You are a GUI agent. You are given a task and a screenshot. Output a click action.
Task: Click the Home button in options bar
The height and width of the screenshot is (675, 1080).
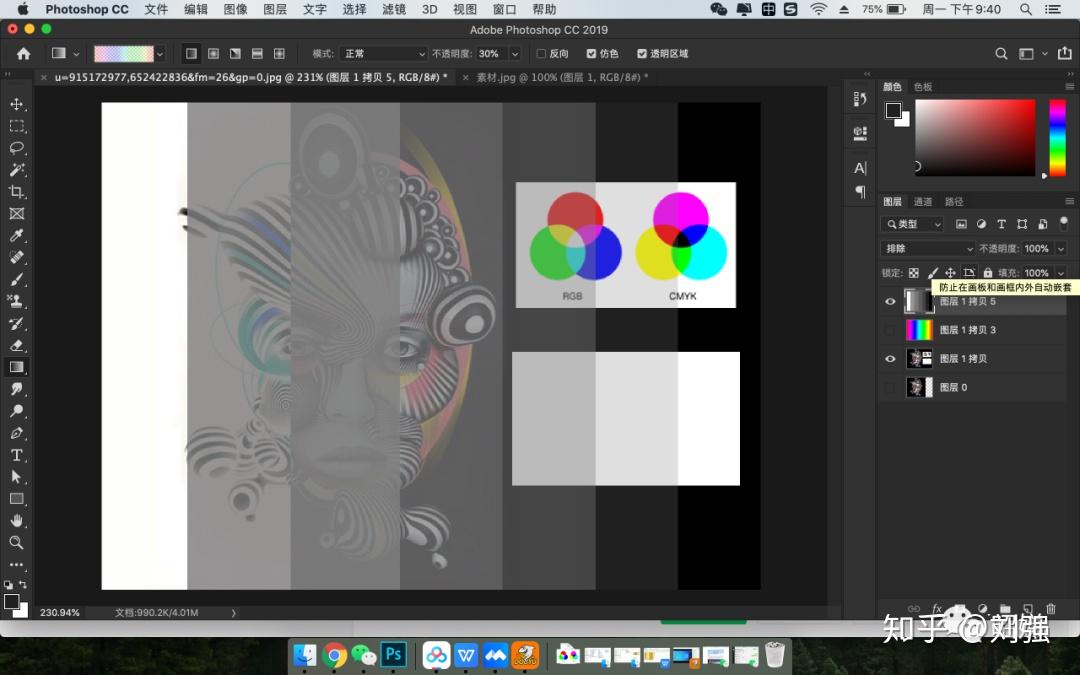(23, 54)
